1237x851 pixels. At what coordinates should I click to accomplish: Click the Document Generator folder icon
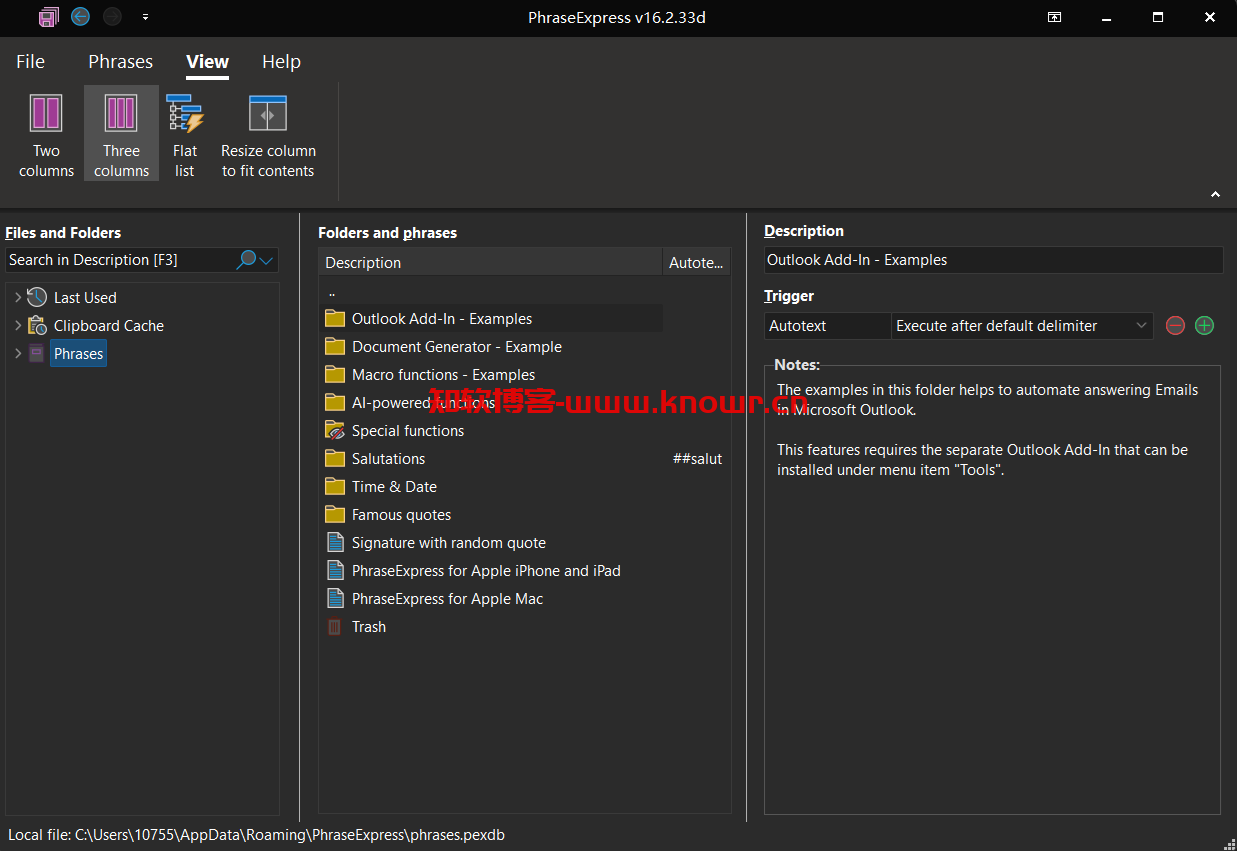tap(335, 347)
